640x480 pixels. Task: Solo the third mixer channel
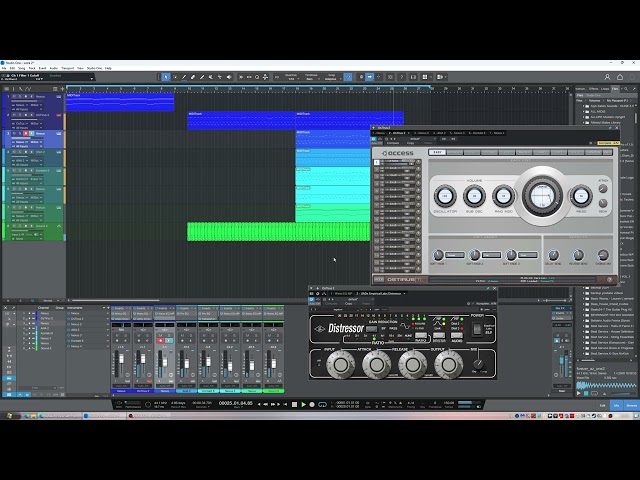point(169,336)
